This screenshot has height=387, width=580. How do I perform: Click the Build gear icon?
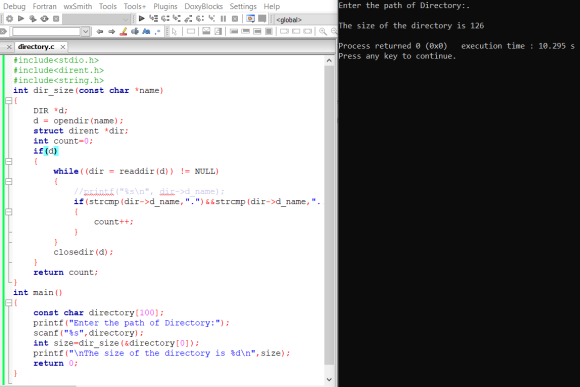[9, 18]
